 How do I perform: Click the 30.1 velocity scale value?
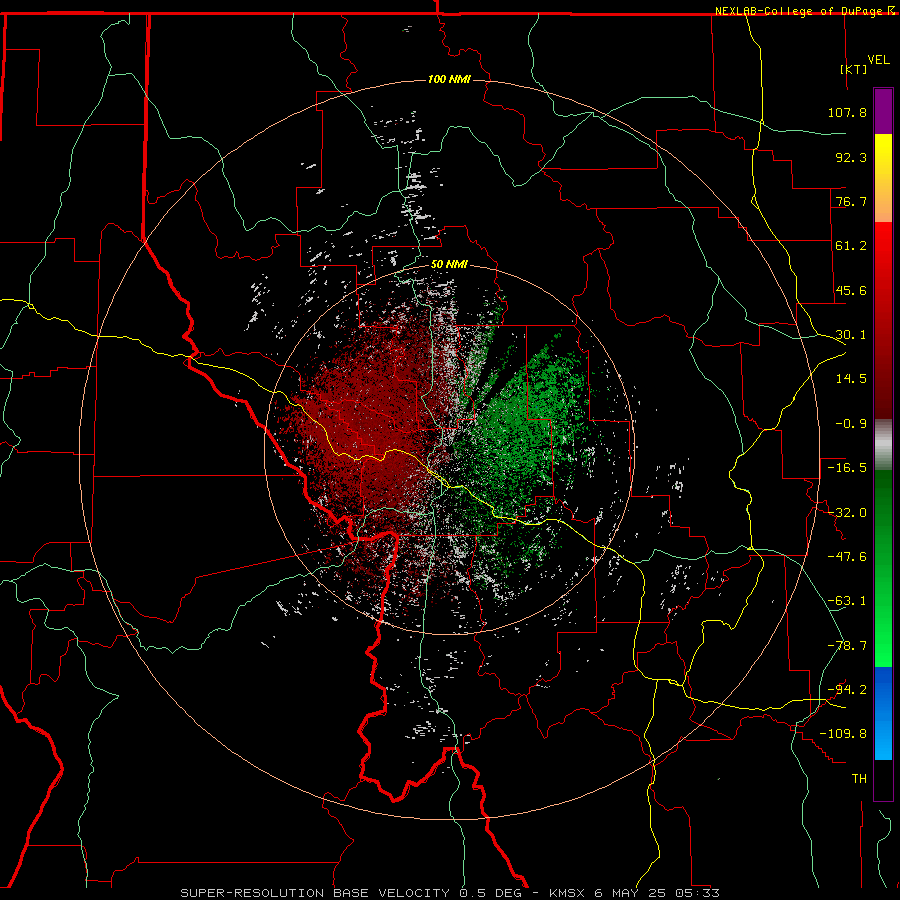coord(851,335)
